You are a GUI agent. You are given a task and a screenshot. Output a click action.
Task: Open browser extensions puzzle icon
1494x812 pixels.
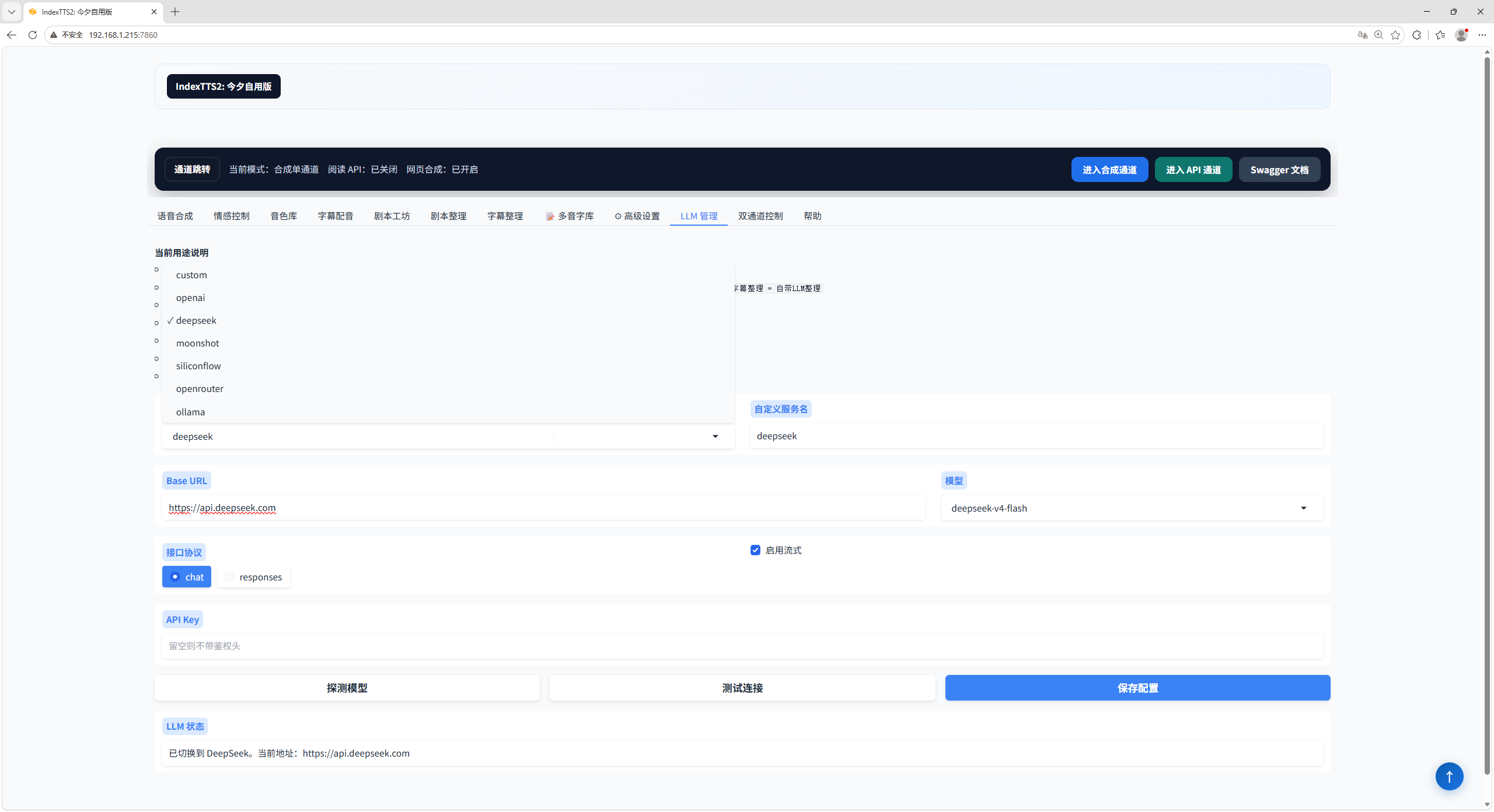(1416, 35)
